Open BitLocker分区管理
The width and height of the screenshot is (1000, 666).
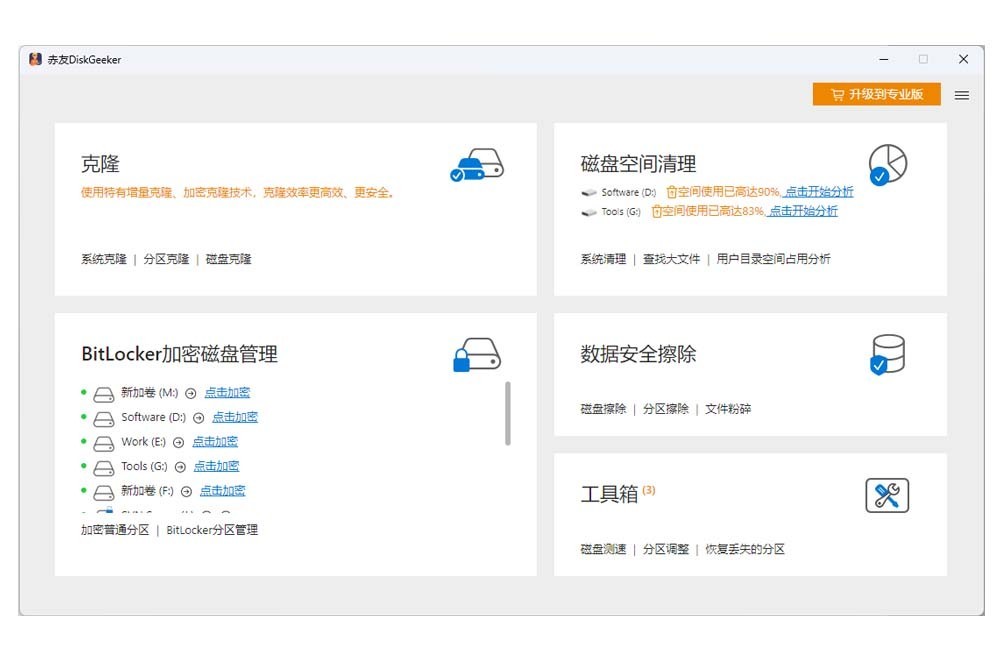pyautogui.click(x=212, y=530)
